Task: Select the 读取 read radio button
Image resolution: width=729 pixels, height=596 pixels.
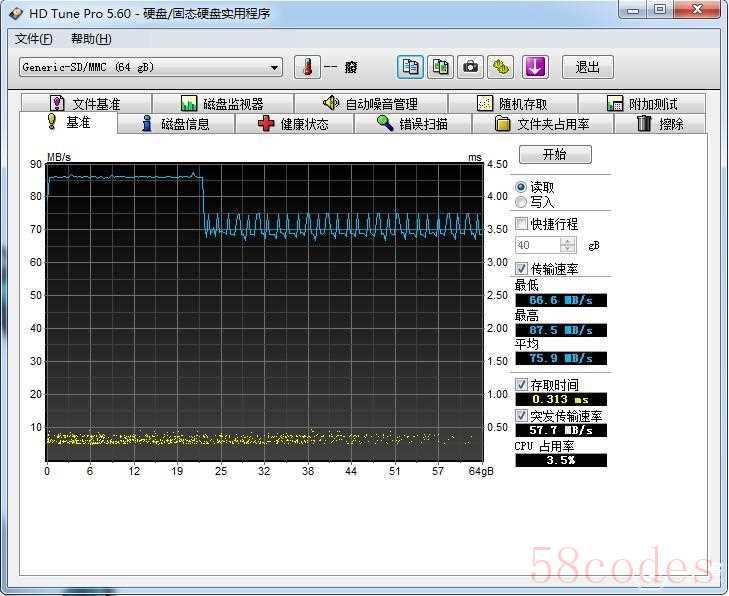Action: point(521,187)
